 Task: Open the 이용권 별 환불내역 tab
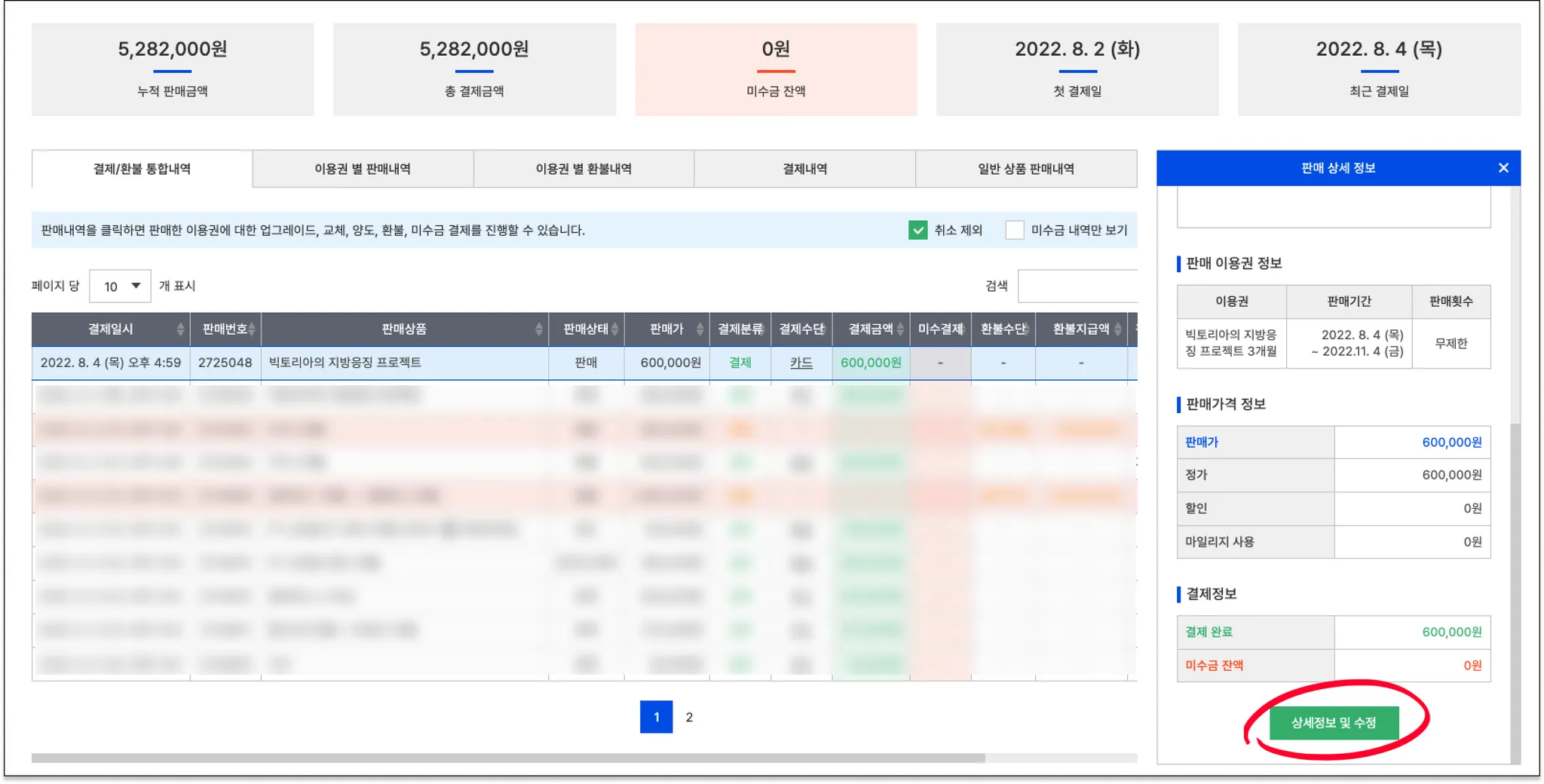tap(584, 169)
